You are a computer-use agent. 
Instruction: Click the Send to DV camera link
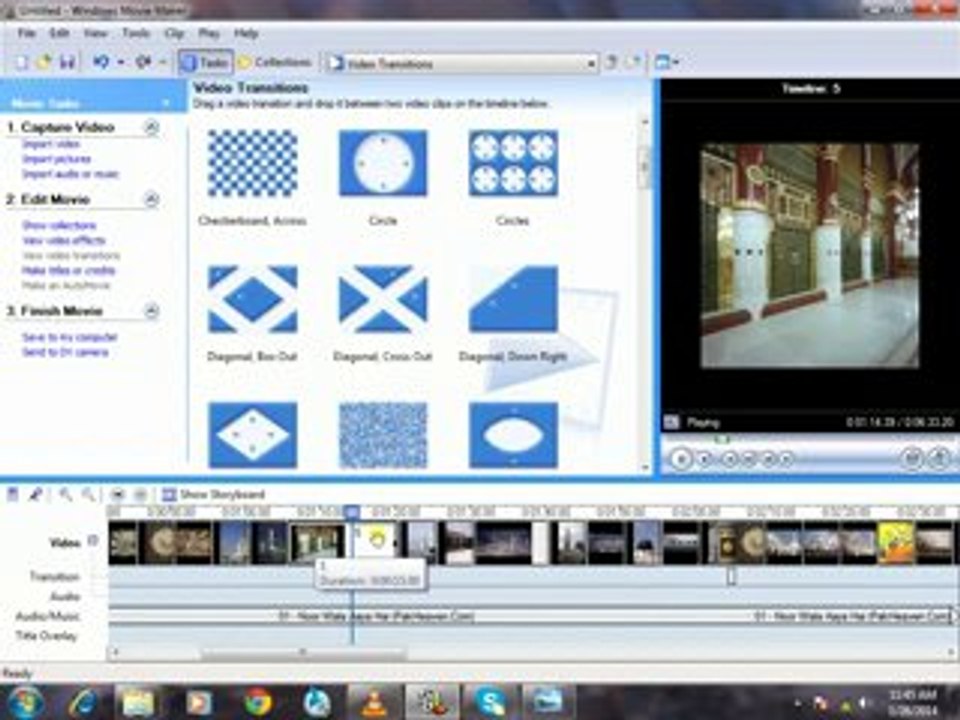(x=65, y=353)
